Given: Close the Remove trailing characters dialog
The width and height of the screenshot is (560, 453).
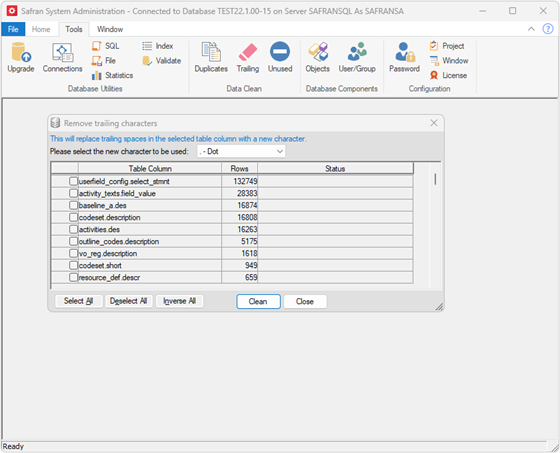Looking at the screenshot, I should [434, 123].
